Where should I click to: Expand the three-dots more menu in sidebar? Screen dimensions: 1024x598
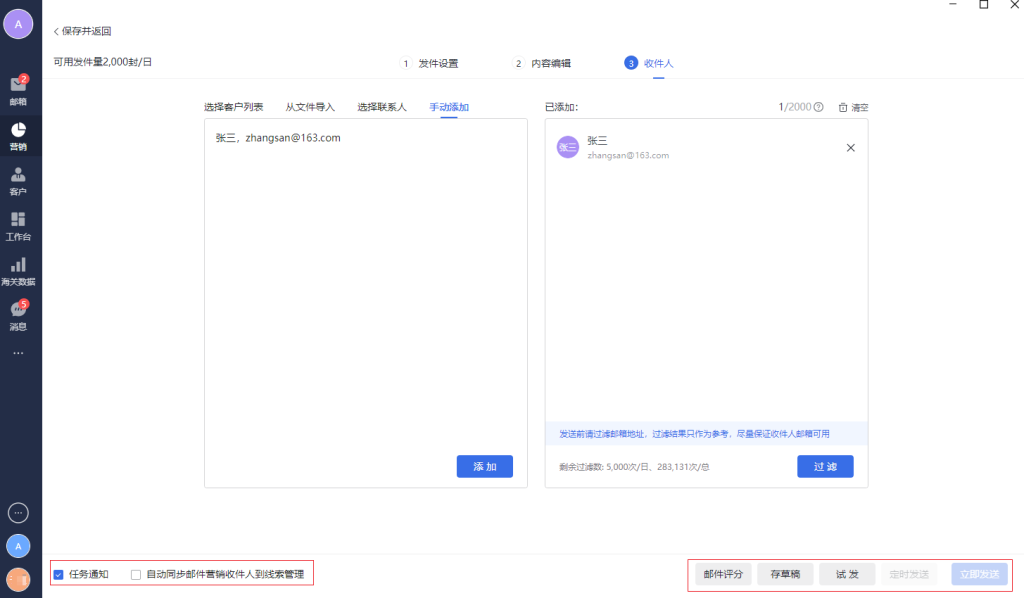point(18,354)
